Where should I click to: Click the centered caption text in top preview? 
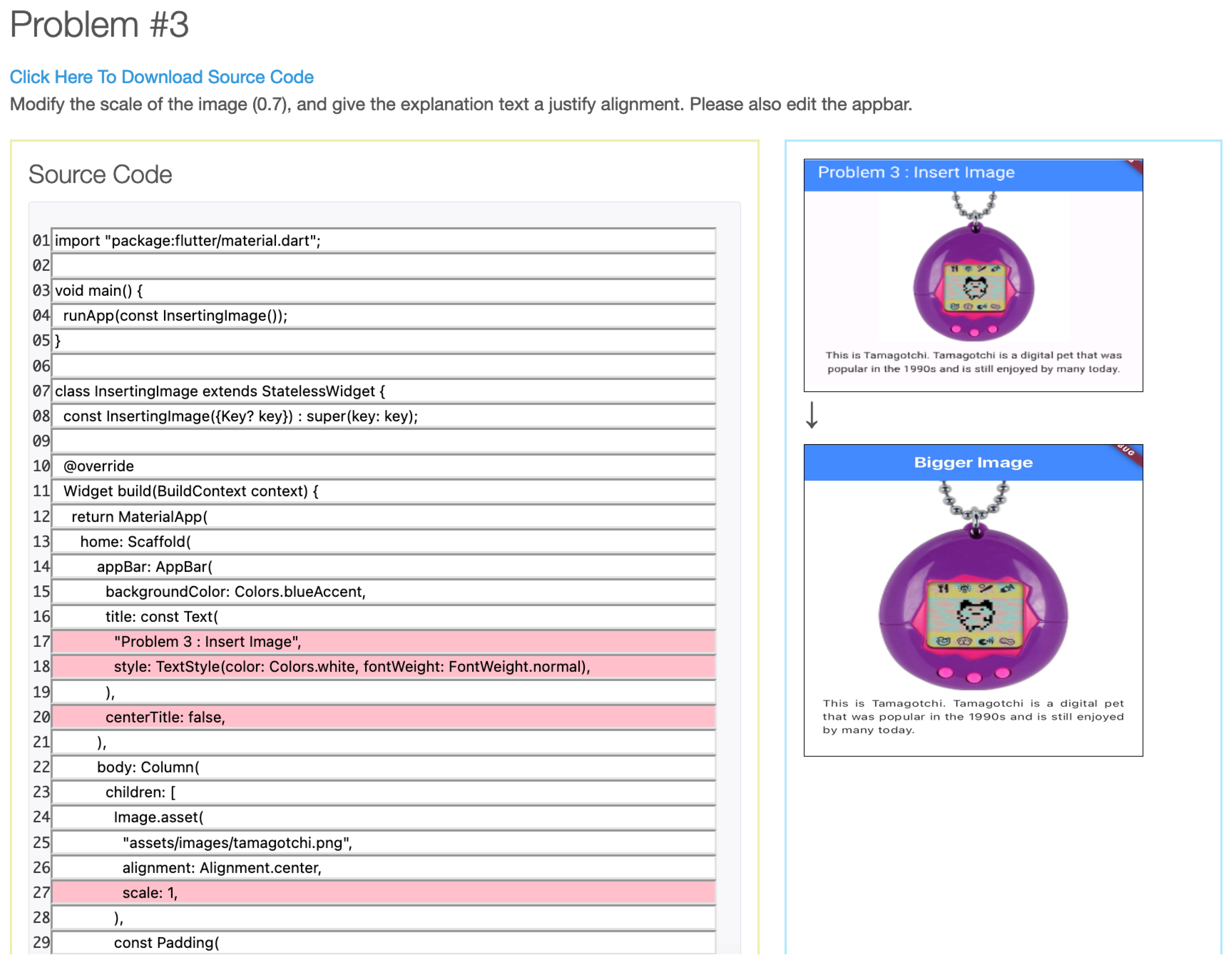[974, 362]
